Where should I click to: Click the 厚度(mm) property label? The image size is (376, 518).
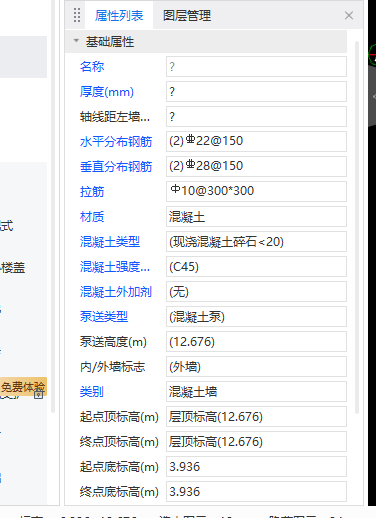(x=107, y=92)
